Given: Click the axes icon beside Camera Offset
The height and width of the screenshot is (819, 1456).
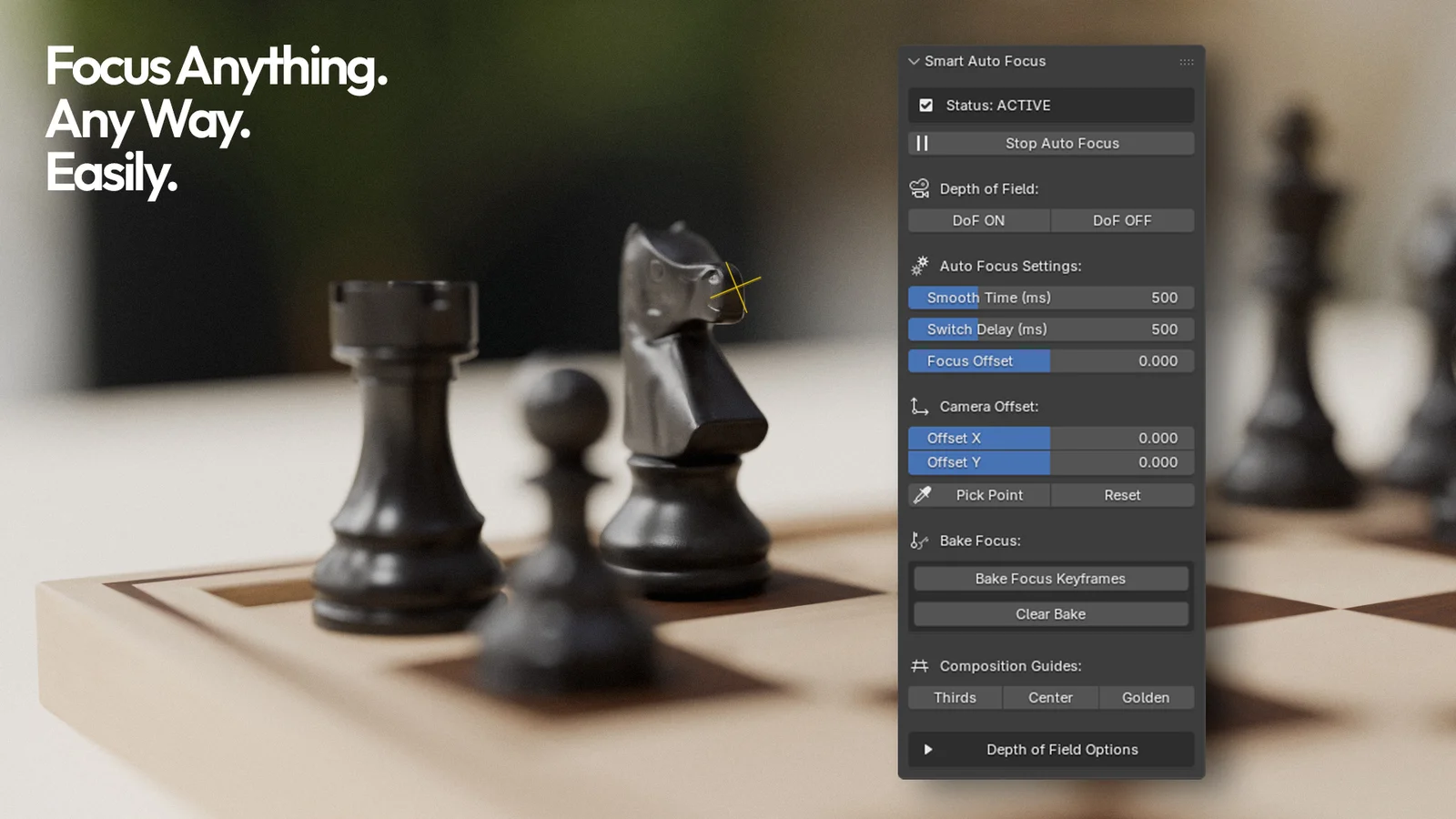Looking at the screenshot, I should (x=919, y=406).
